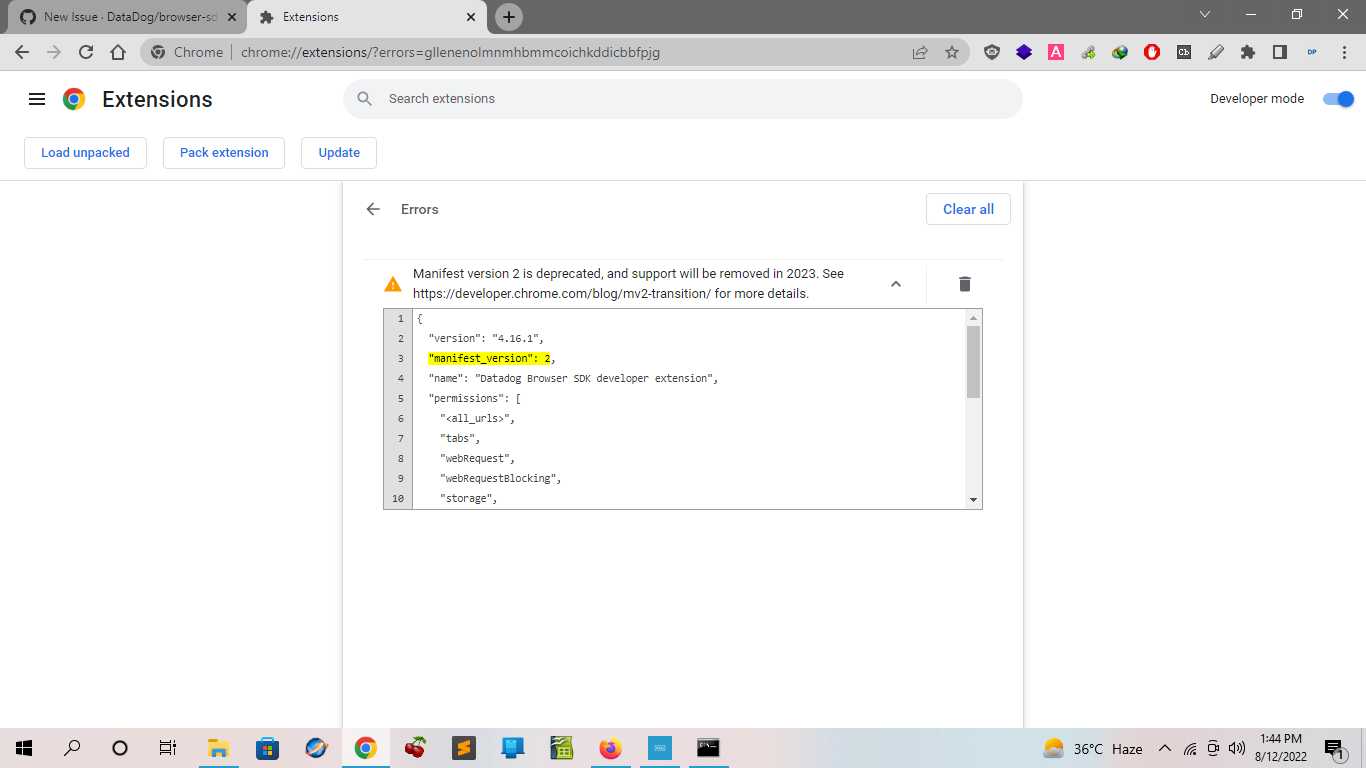This screenshot has height=768, width=1366.
Task: Open the Extensions puzzle piece menu
Action: pos(1248,52)
